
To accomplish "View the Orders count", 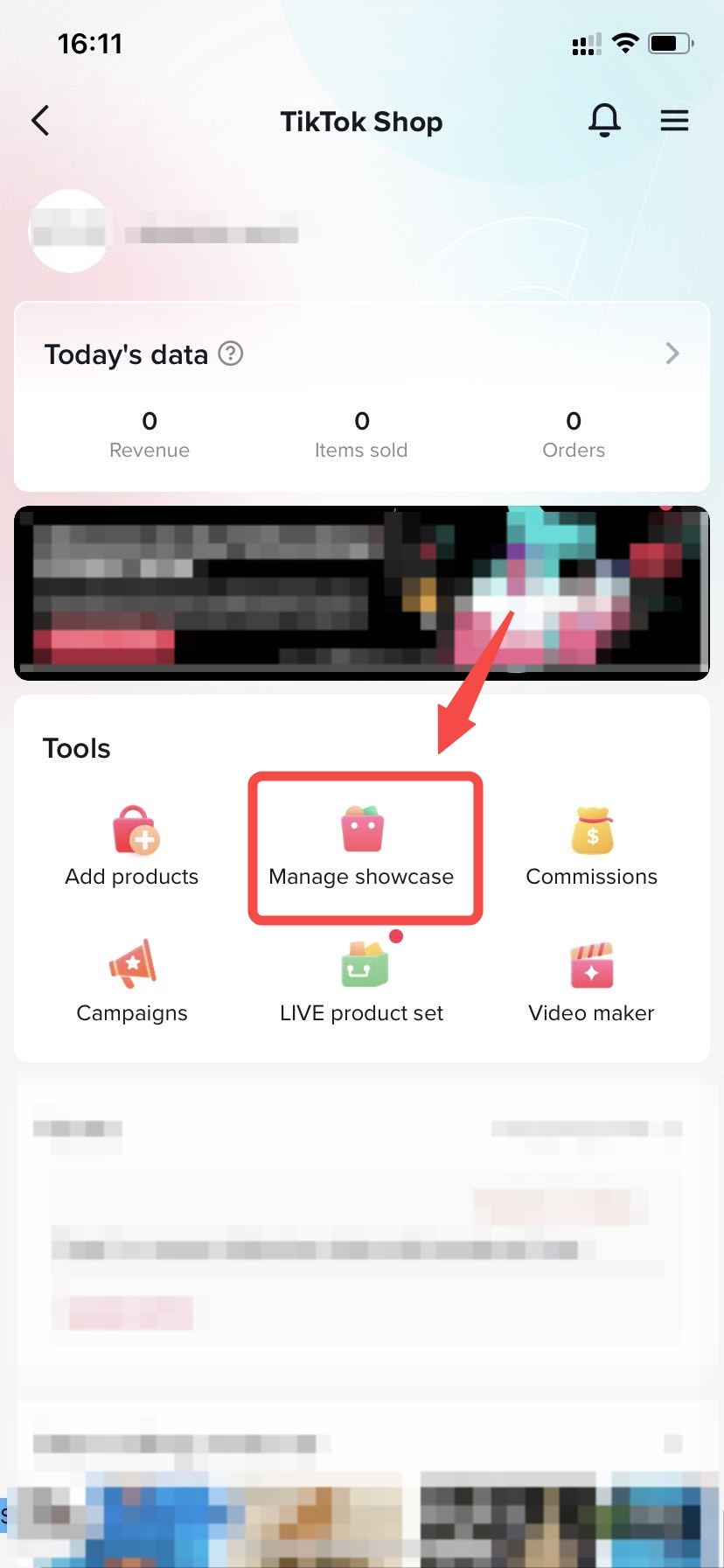I will click(574, 421).
